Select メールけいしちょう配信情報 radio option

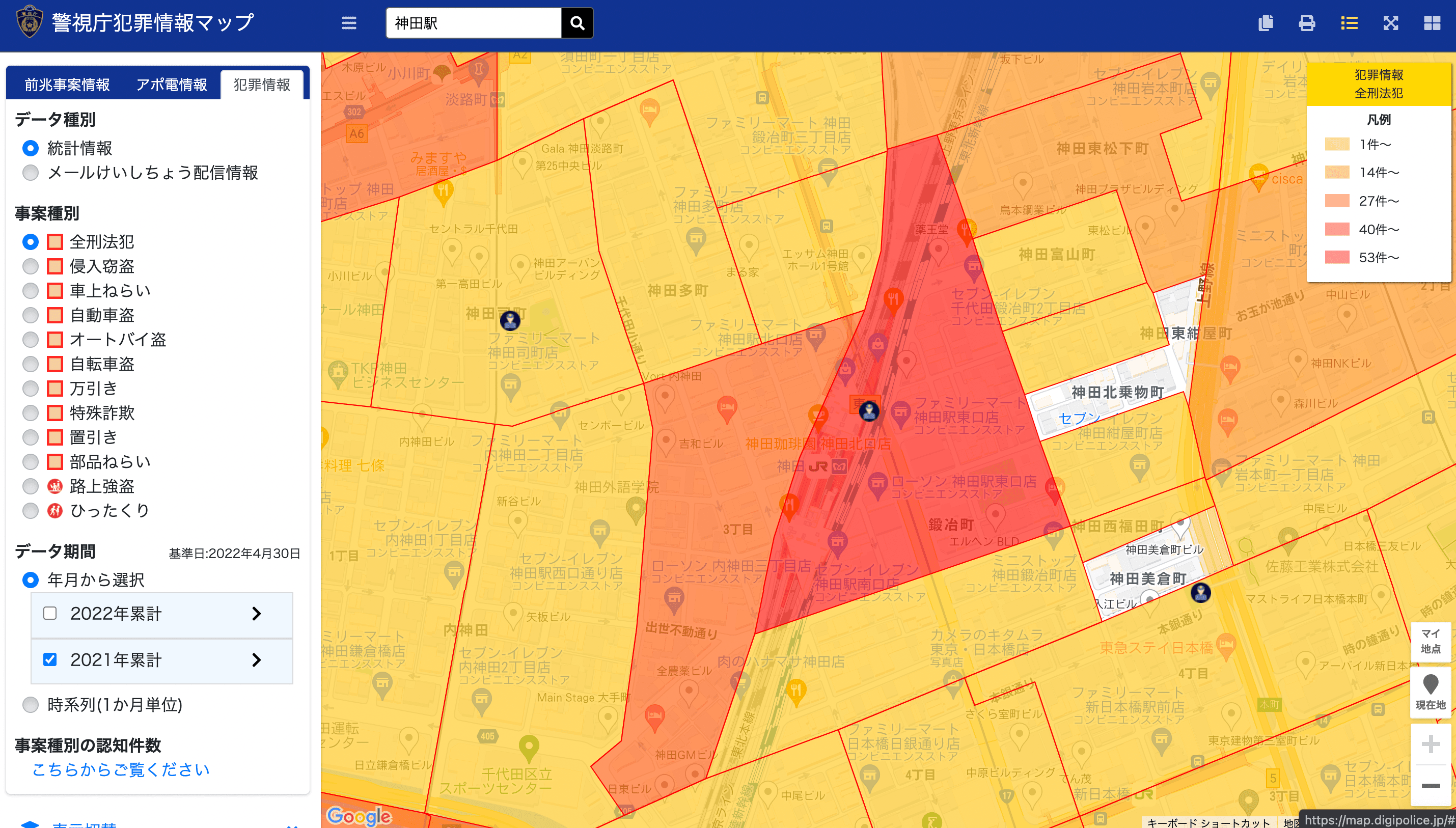tap(30, 172)
